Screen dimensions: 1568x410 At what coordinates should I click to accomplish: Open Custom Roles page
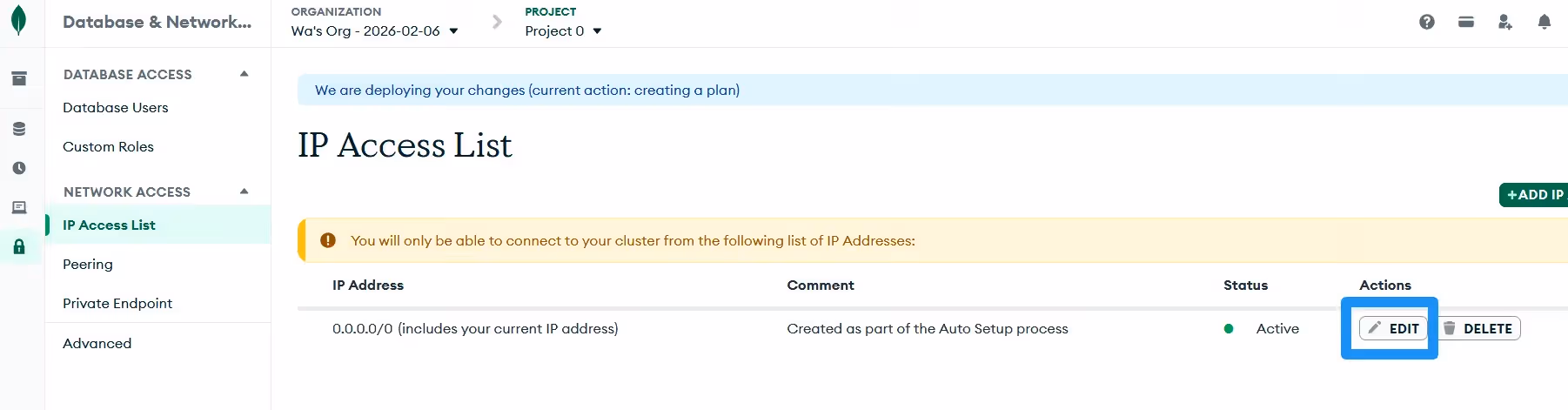[x=108, y=147]
